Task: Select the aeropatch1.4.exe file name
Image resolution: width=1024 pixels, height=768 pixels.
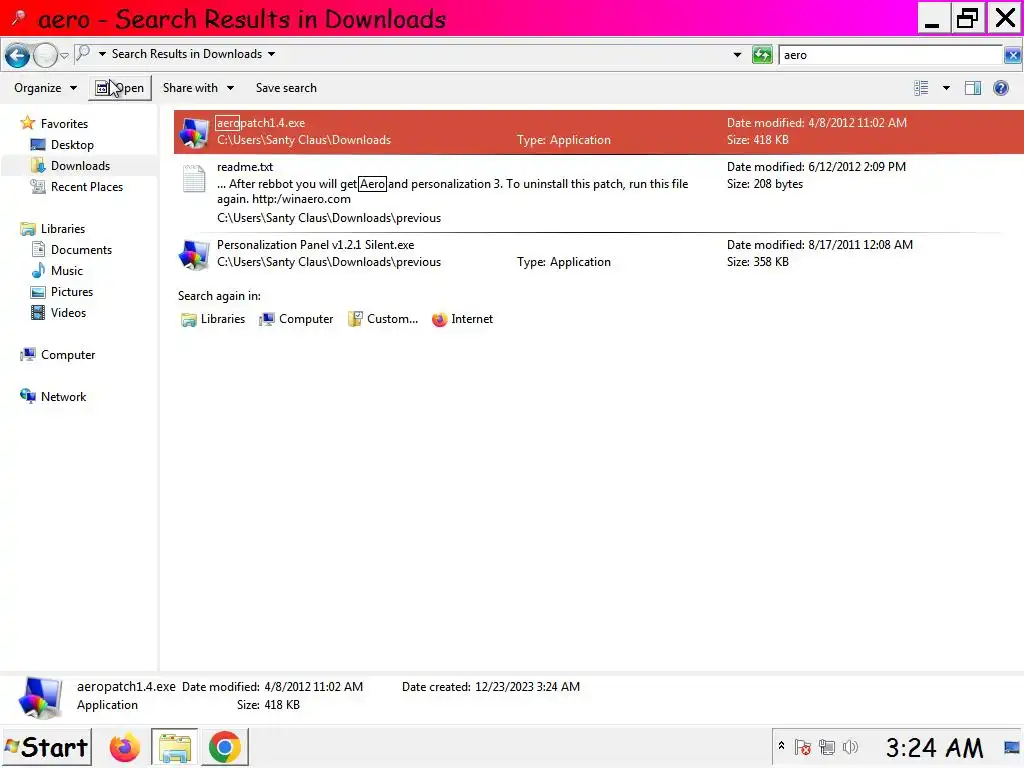Action: click(261, 123)
